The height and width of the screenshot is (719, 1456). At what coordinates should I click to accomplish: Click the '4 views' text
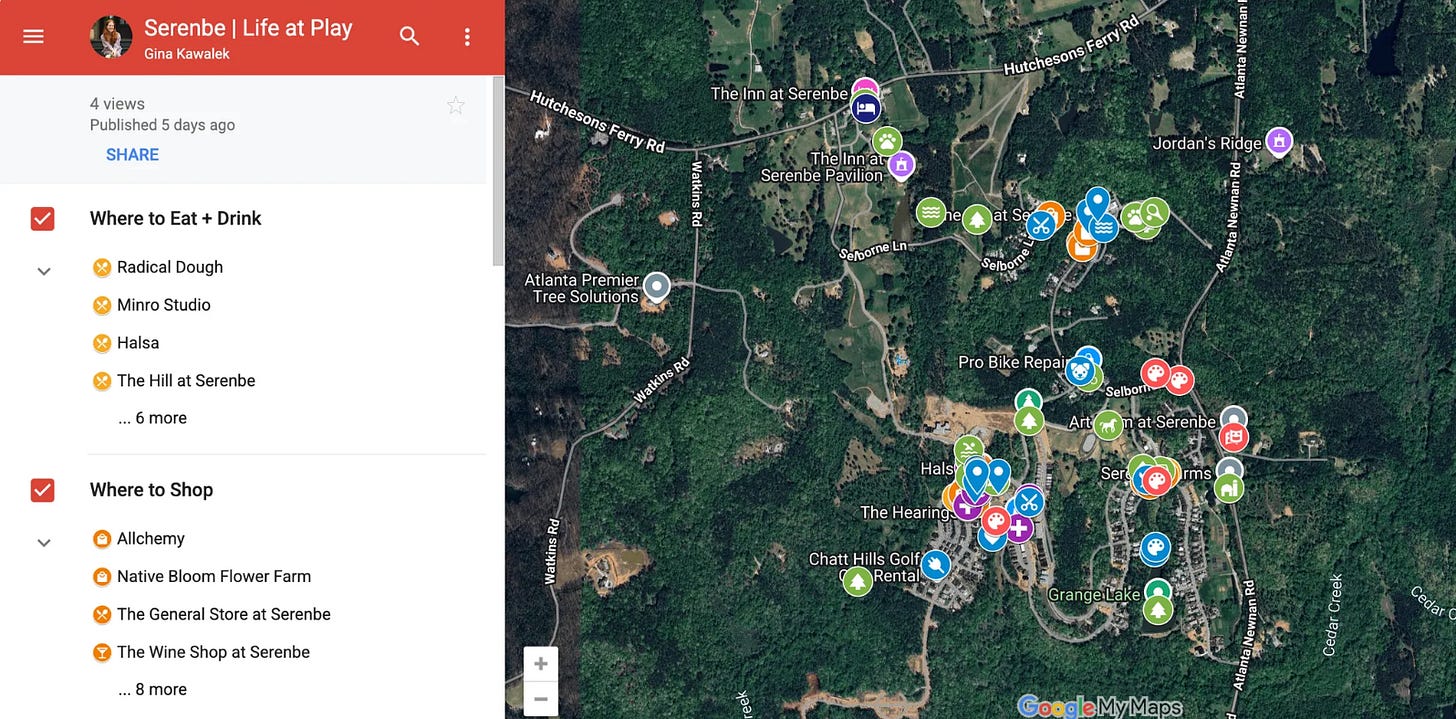coord(117,104)
